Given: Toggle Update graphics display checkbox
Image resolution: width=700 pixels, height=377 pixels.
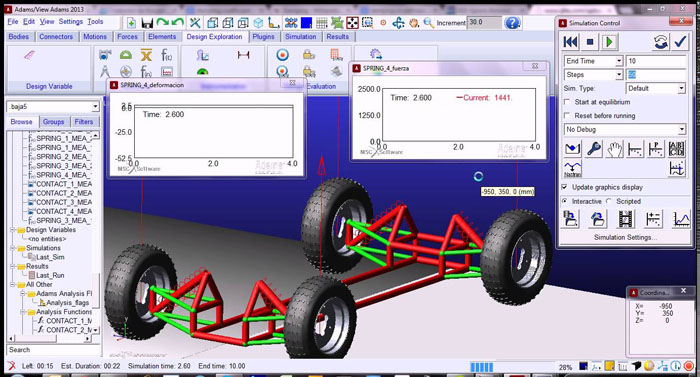Looking at the screenshot, I should point(565,187).
